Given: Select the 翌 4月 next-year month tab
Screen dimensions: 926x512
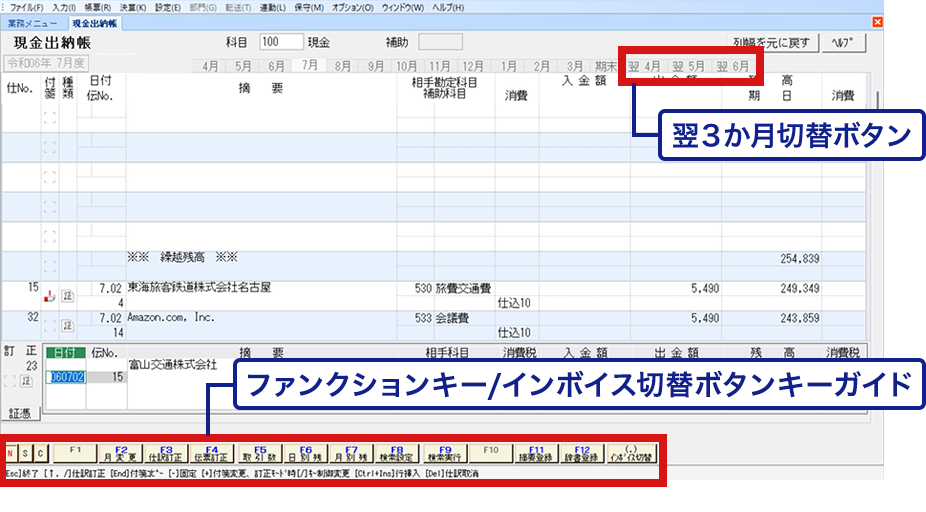Looking at the screenshot, I should click(x=645, y=66).
